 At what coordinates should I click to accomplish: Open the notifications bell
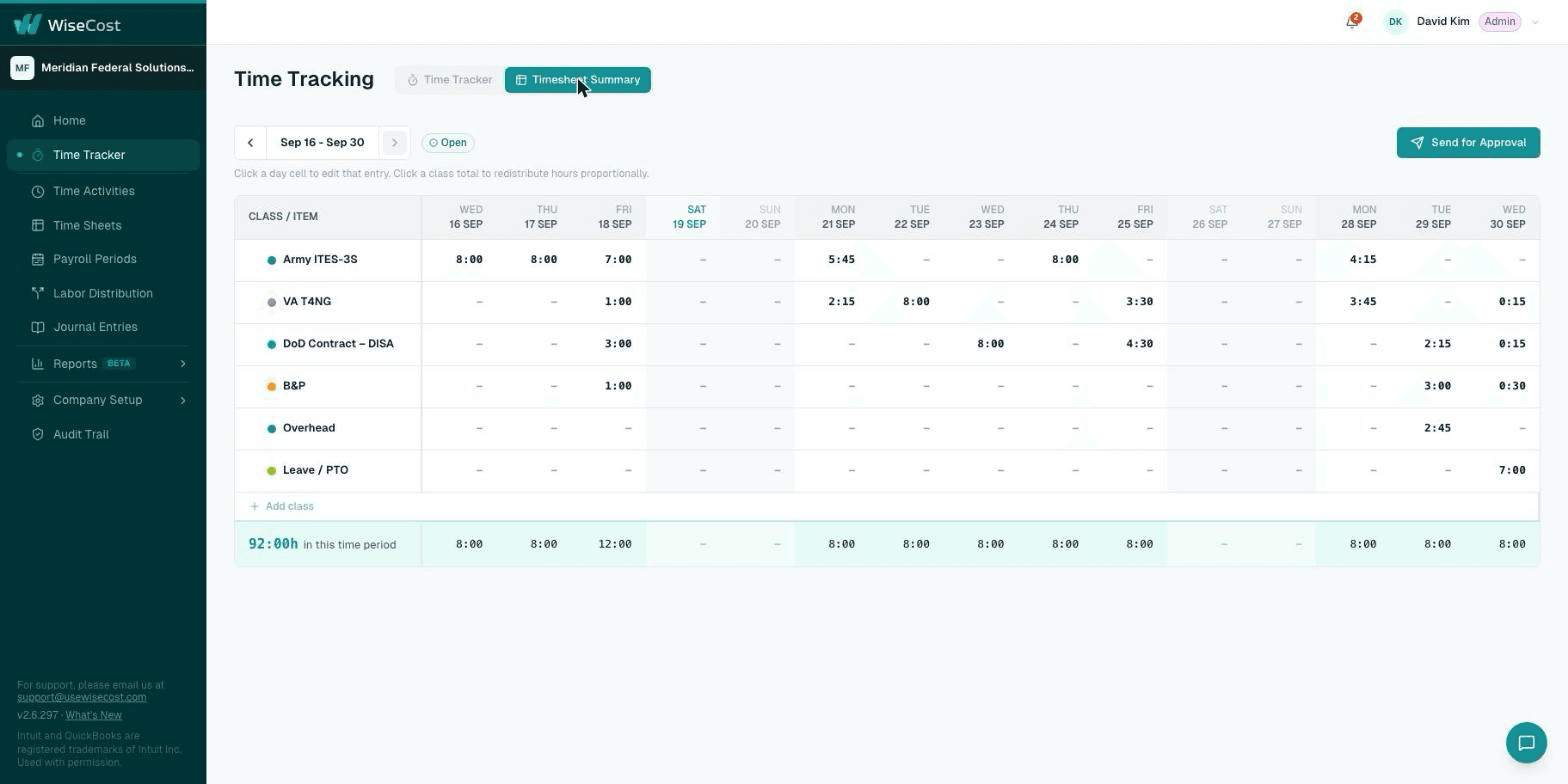click(x=1352, y=22)
